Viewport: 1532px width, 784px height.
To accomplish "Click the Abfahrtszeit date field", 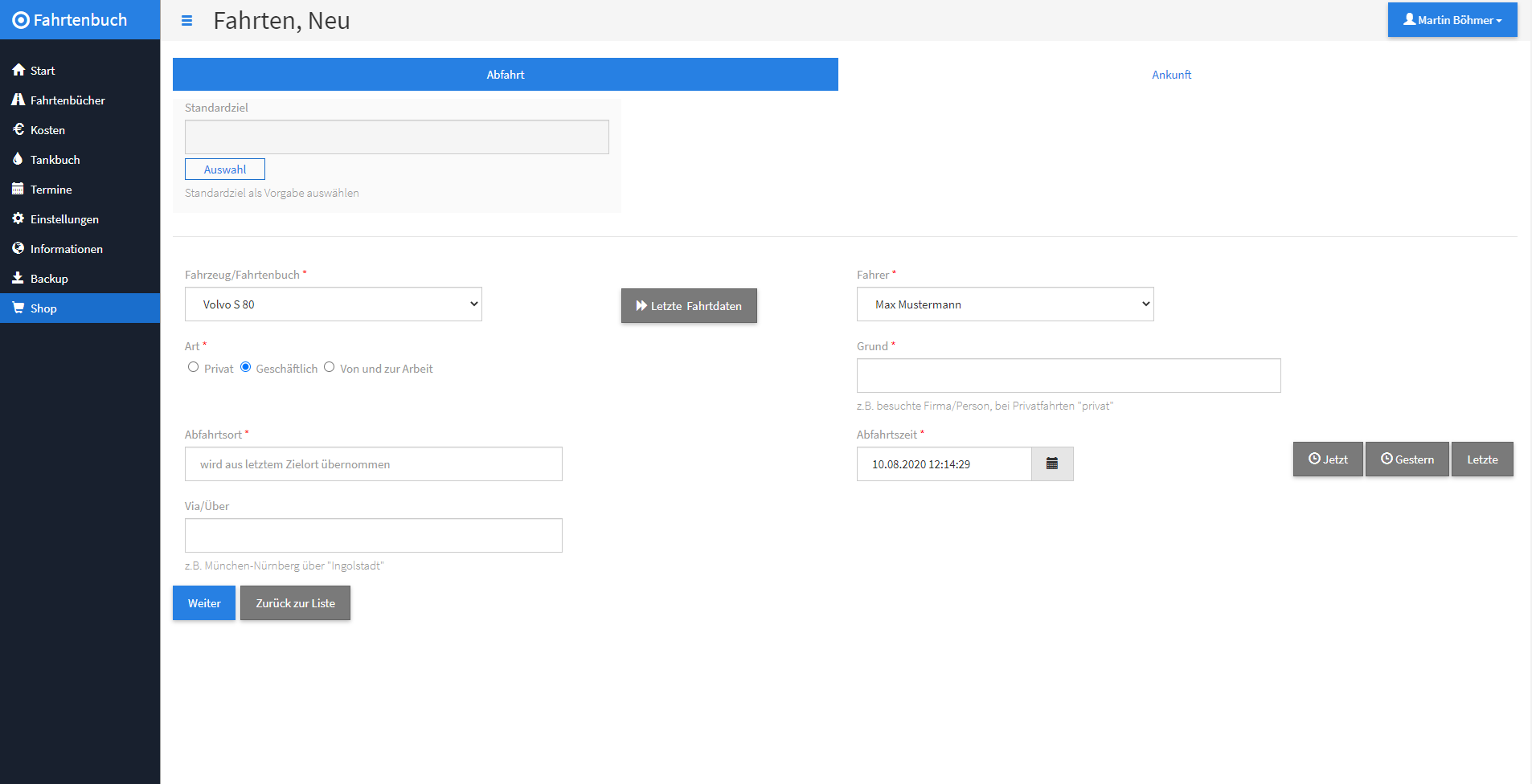I will click(x=944, y=464).
